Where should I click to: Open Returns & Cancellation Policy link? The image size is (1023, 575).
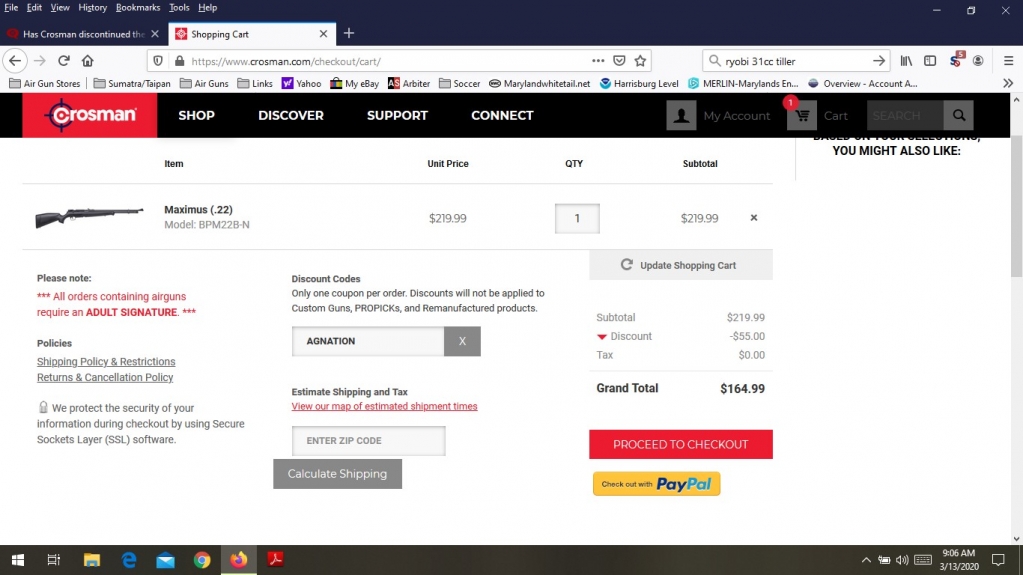pyautogui.click(x=105, y=377)
